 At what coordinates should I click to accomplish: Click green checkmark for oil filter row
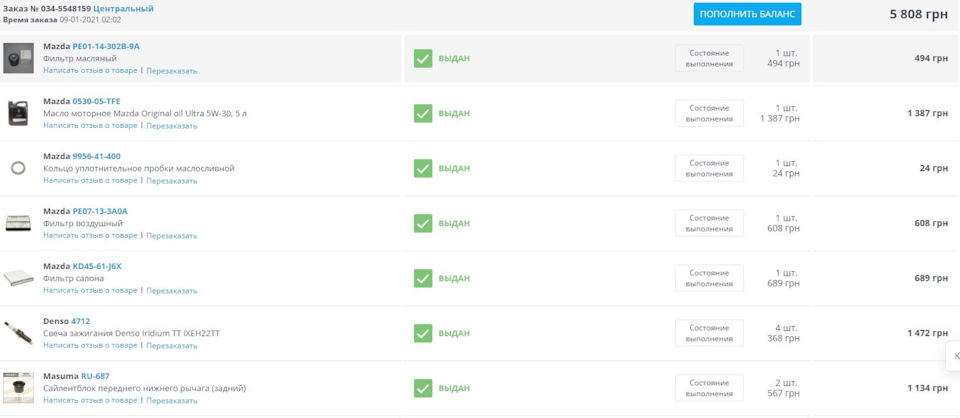(x=423, y=59)
